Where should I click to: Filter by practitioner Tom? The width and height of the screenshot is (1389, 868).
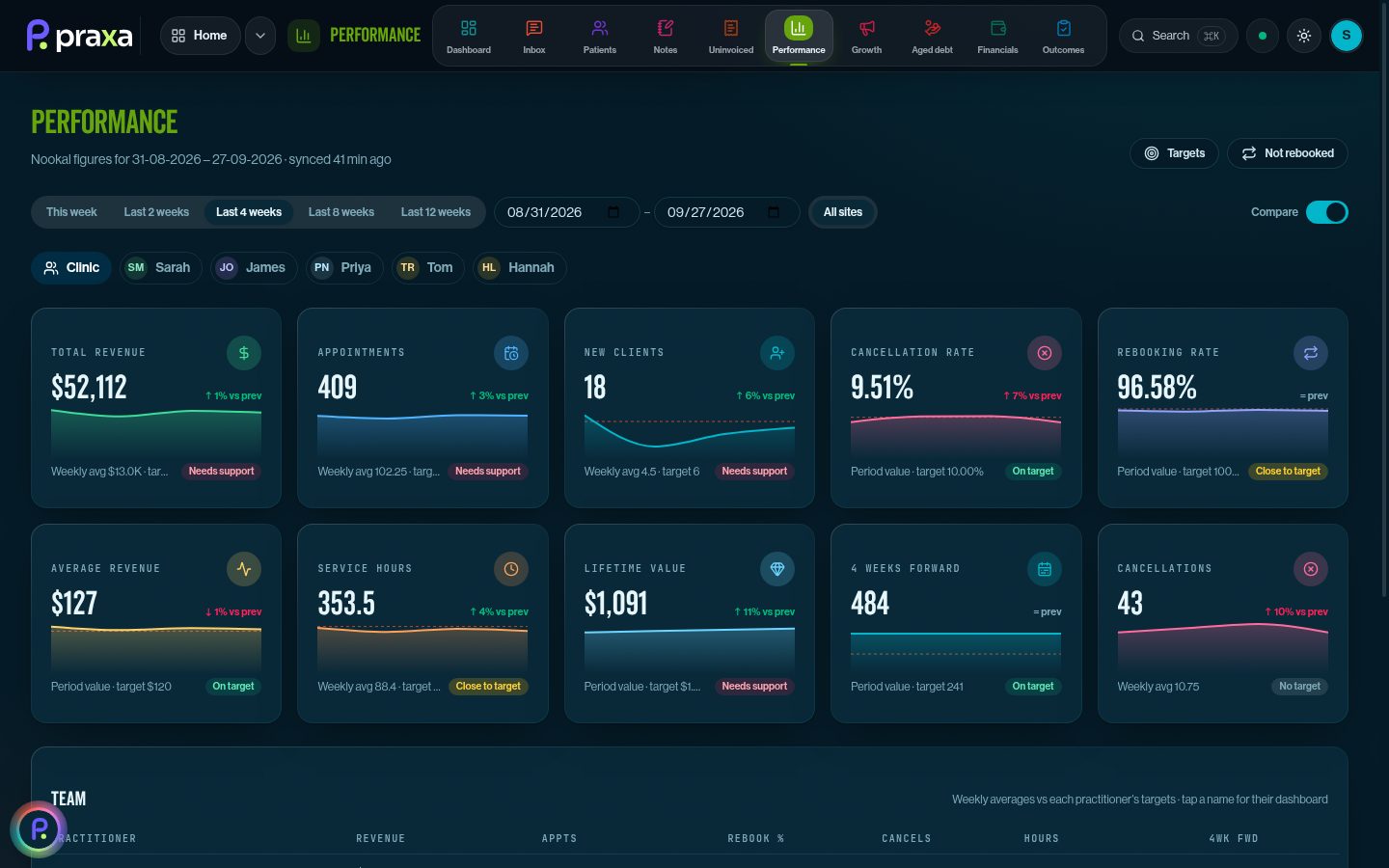tap(427, 267)
